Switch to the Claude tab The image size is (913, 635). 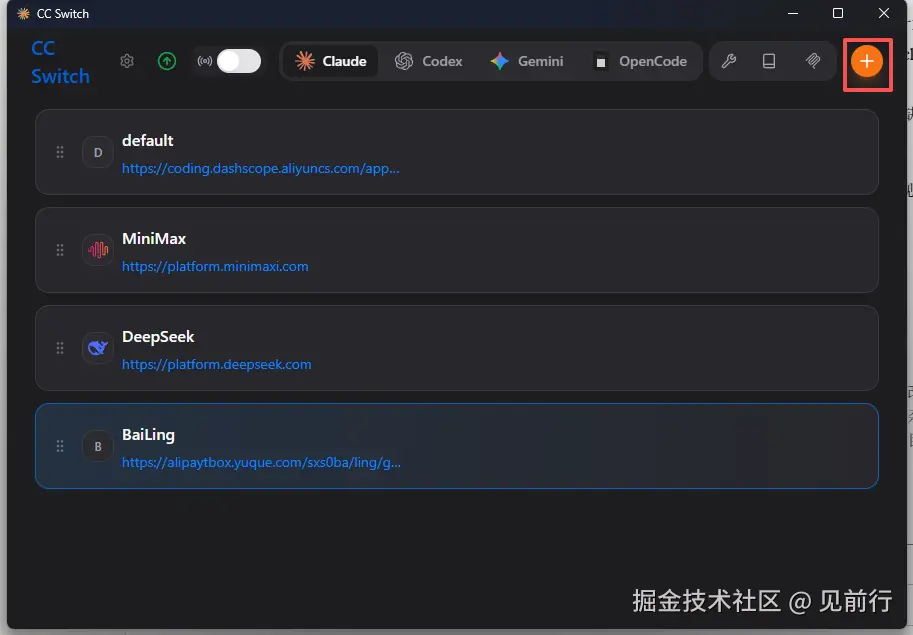pos(331,61)
